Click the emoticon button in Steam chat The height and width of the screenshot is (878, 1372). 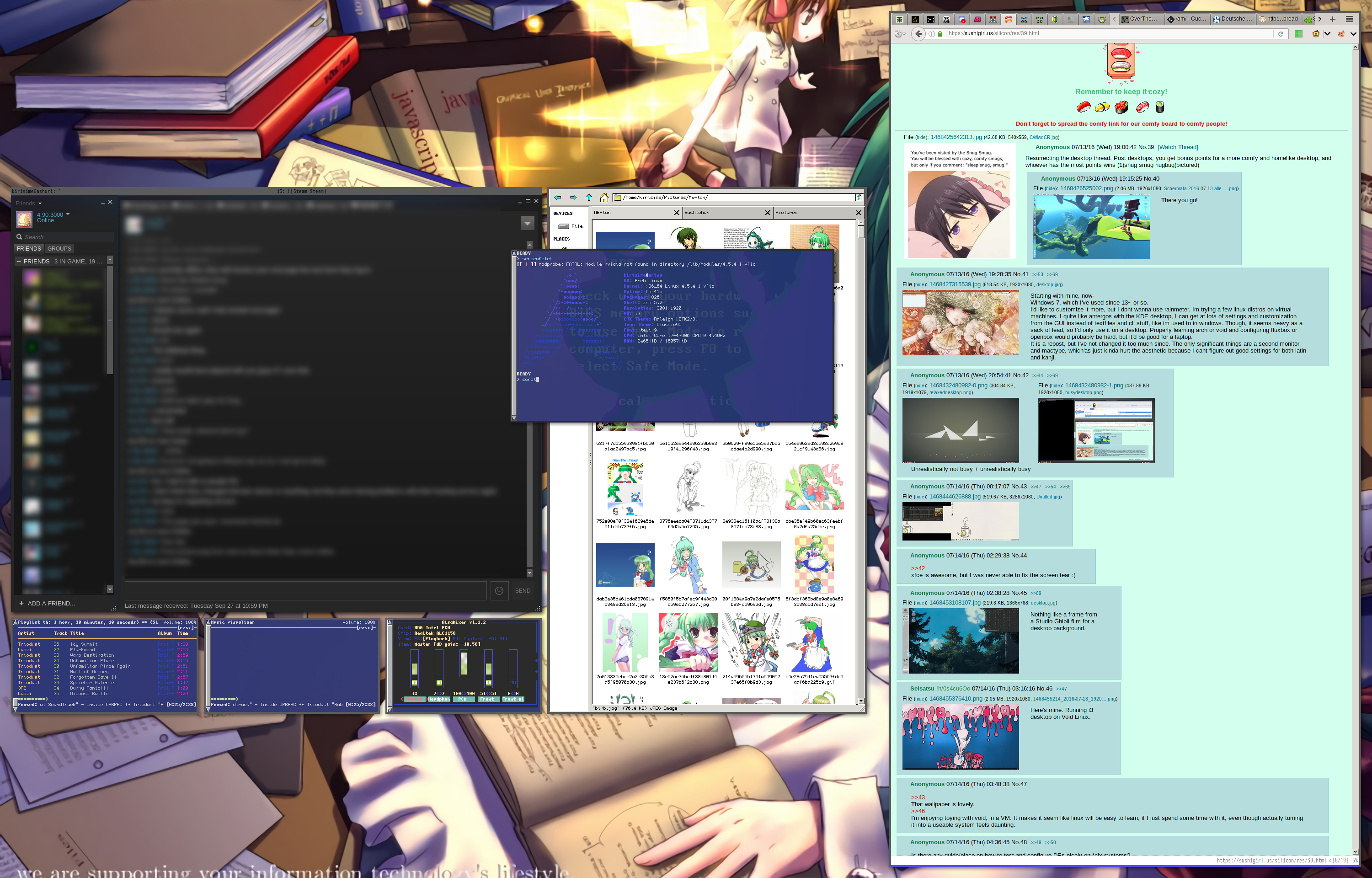pos(499,591)
